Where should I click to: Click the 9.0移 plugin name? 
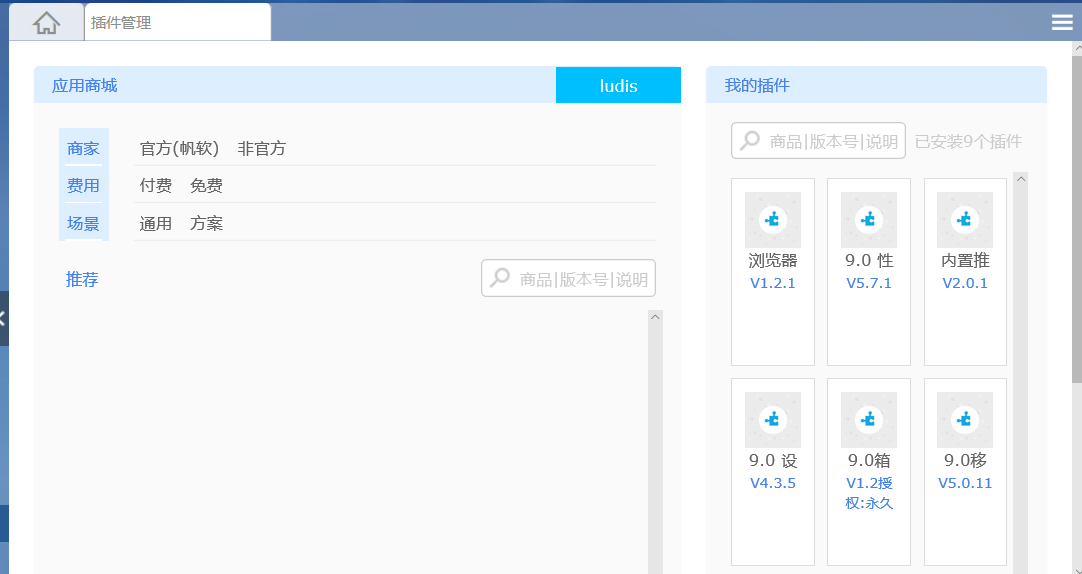[x=965, y=460]
